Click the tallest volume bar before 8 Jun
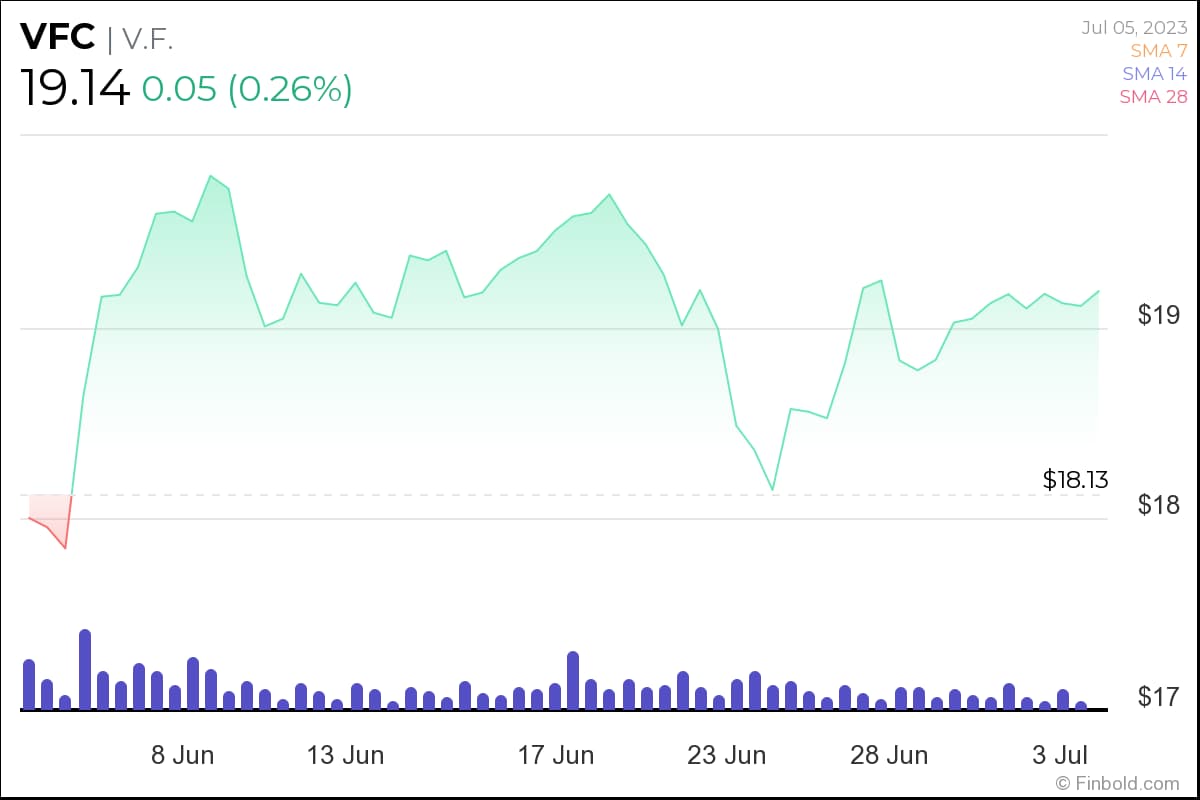1200x800 pixels. [x=85, y=669]
